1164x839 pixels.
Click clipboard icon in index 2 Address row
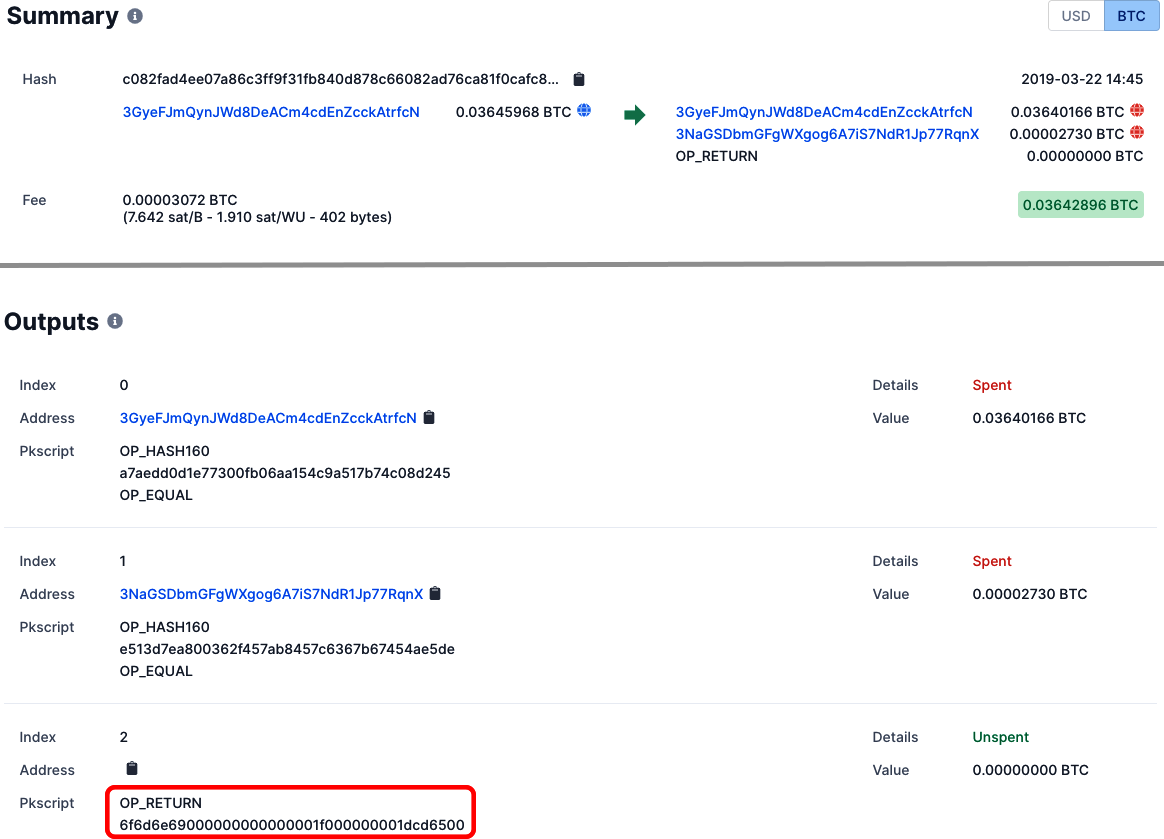click(131, 769)
